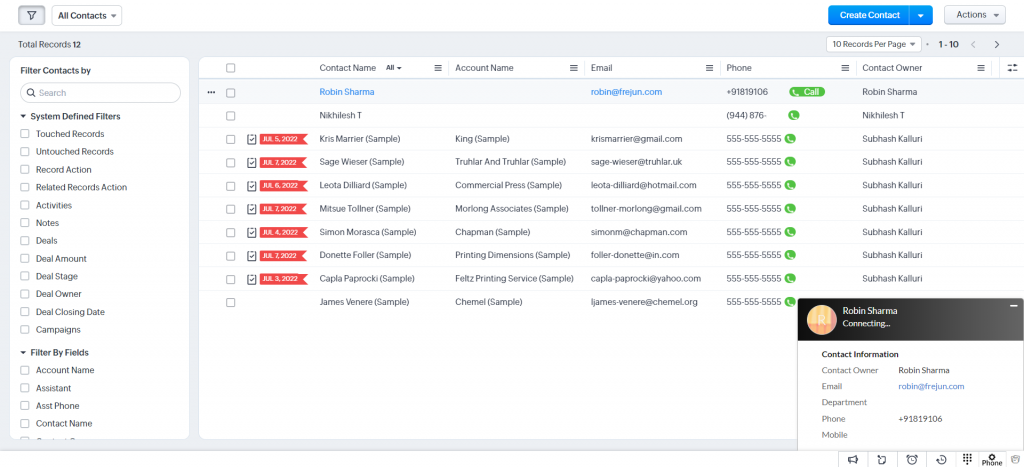Open the column settings sliders icon
The height and width of the screenshot is (467, 1024).
(x=1012, y=68)
